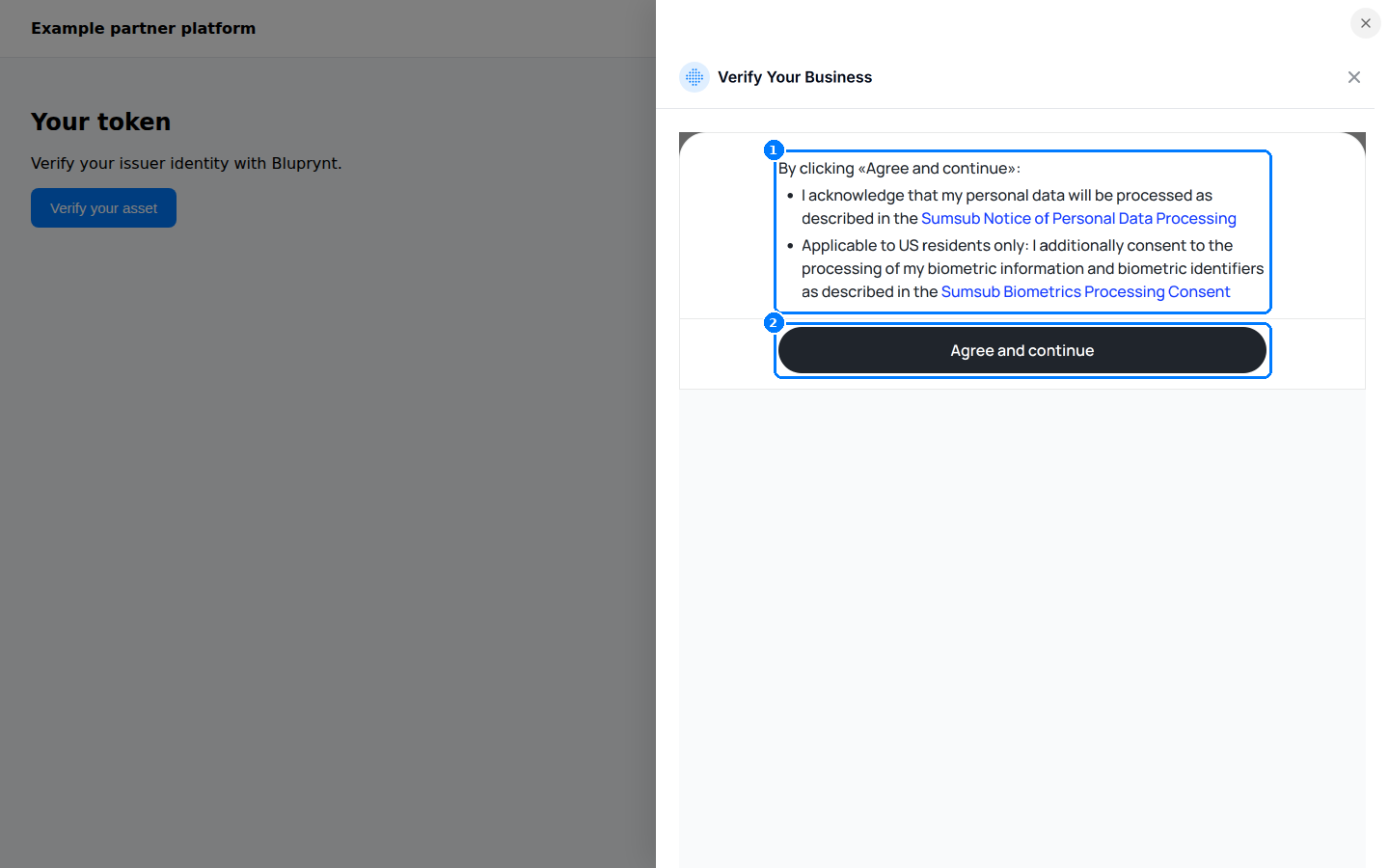The width and height of the screenshot is (1389, 868).
Task: Open Sumsub Biometrics Processing Consent link
Action: click(1085, 292)
